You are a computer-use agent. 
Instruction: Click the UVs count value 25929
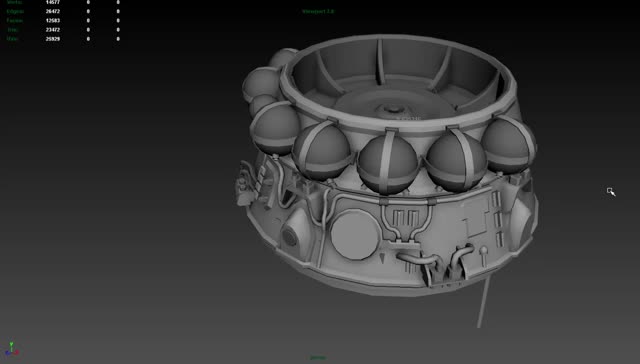53,39
